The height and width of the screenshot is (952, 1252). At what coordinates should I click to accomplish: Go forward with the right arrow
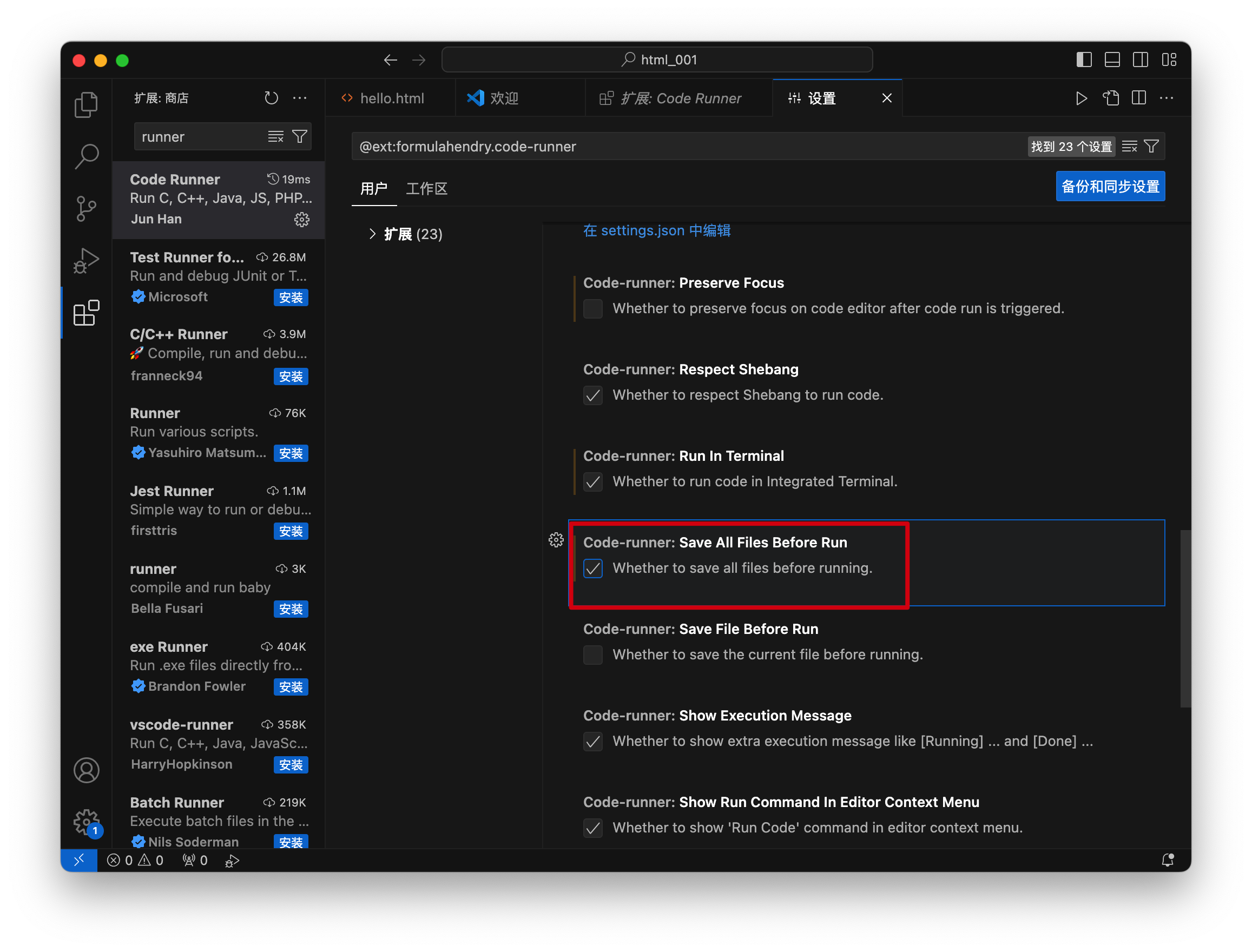point(419,60)
